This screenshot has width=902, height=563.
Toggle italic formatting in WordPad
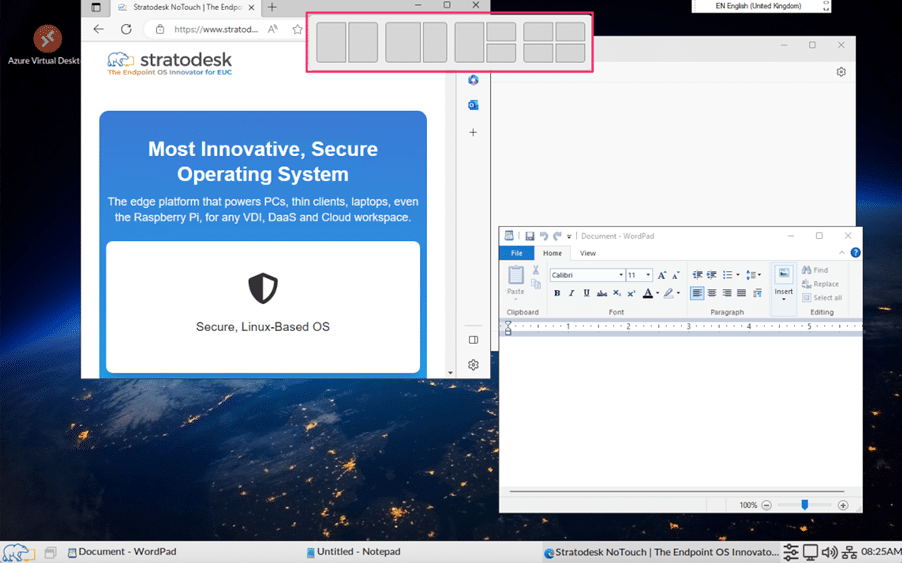point(571,293)
